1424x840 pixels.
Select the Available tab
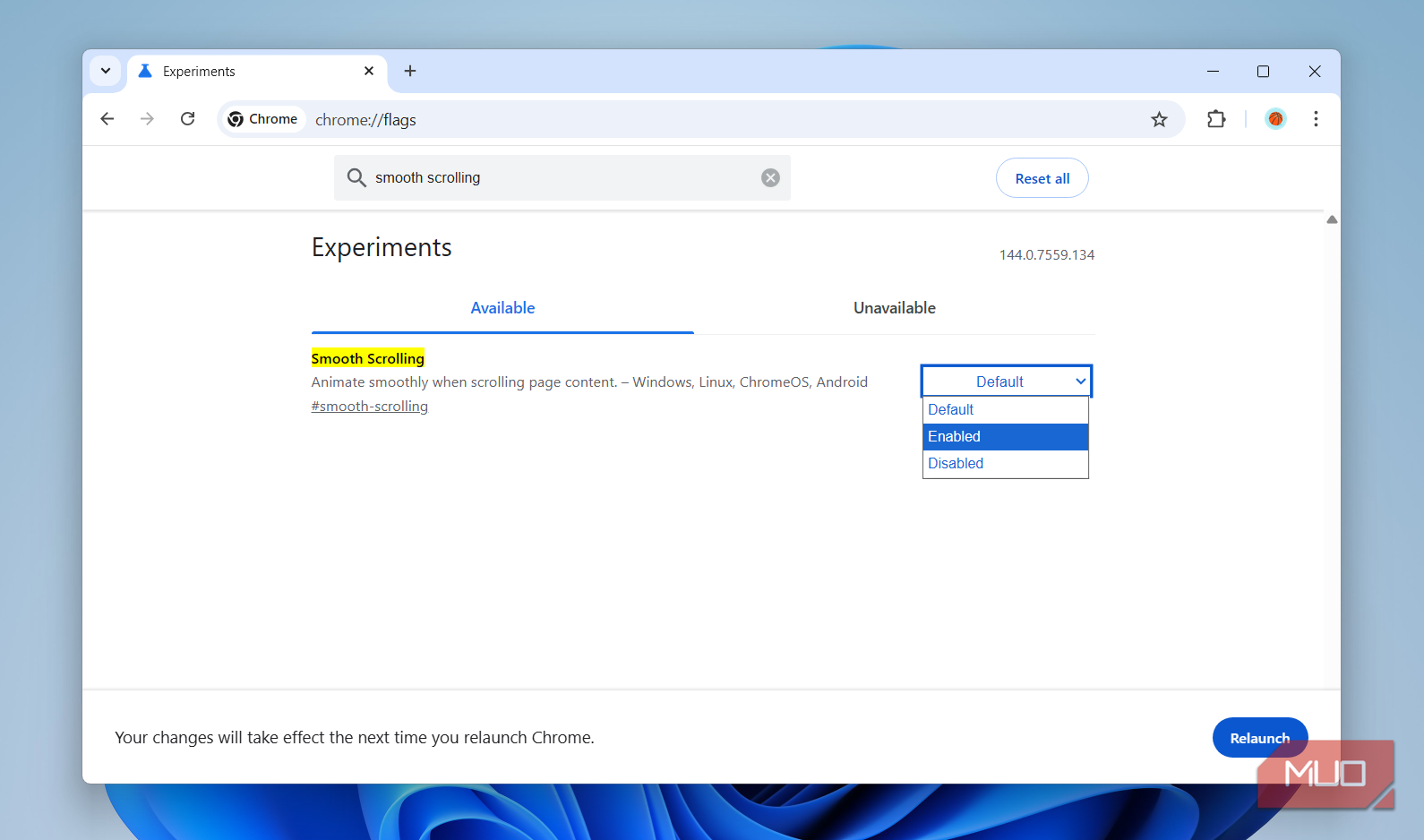(502, 308)
